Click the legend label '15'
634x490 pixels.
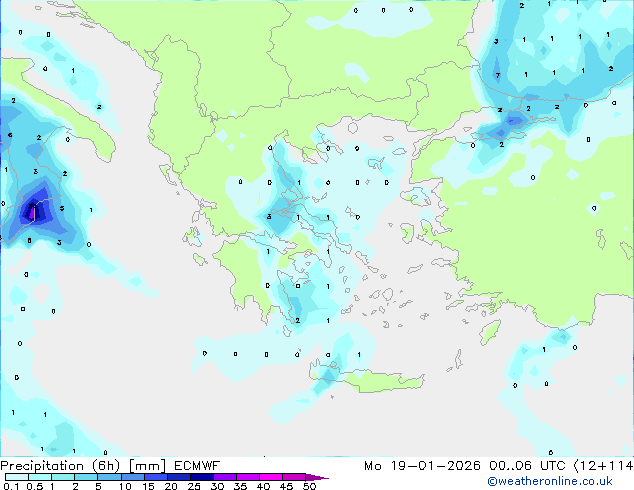[148, 486]
